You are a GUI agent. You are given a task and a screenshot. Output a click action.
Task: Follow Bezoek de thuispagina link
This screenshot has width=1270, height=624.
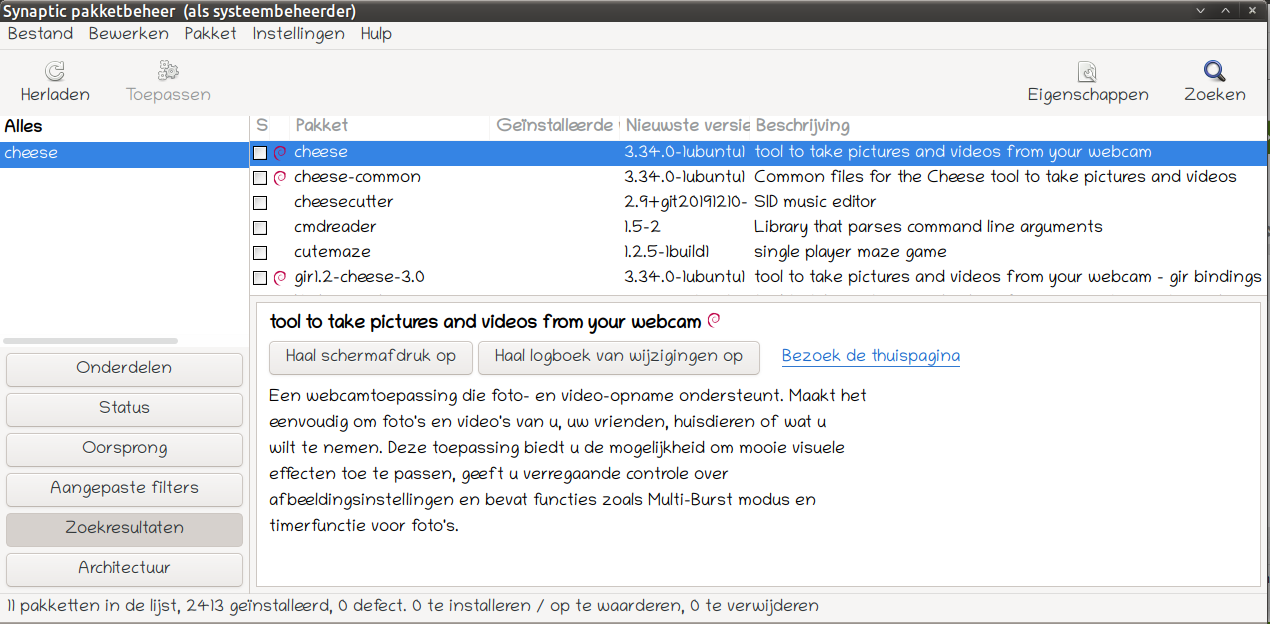(x=870, y=356)
